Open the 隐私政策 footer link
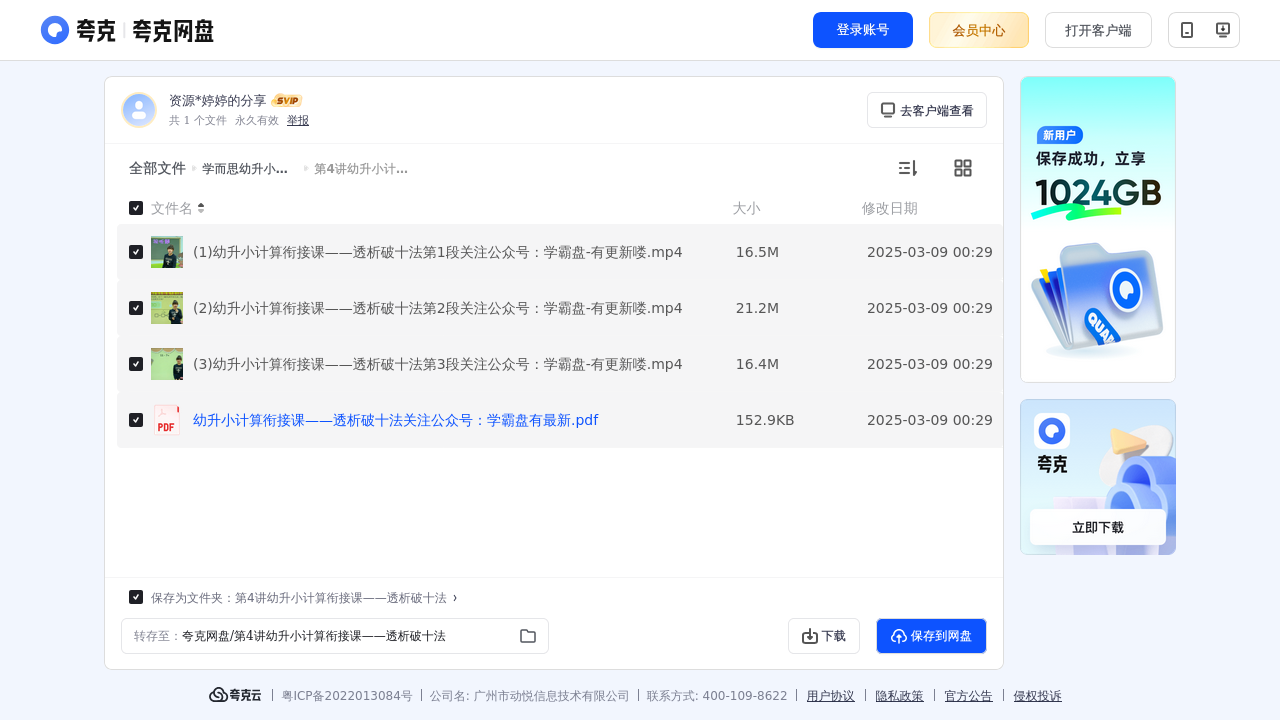This screenshot has height=720, width=1280. point(900,696)
